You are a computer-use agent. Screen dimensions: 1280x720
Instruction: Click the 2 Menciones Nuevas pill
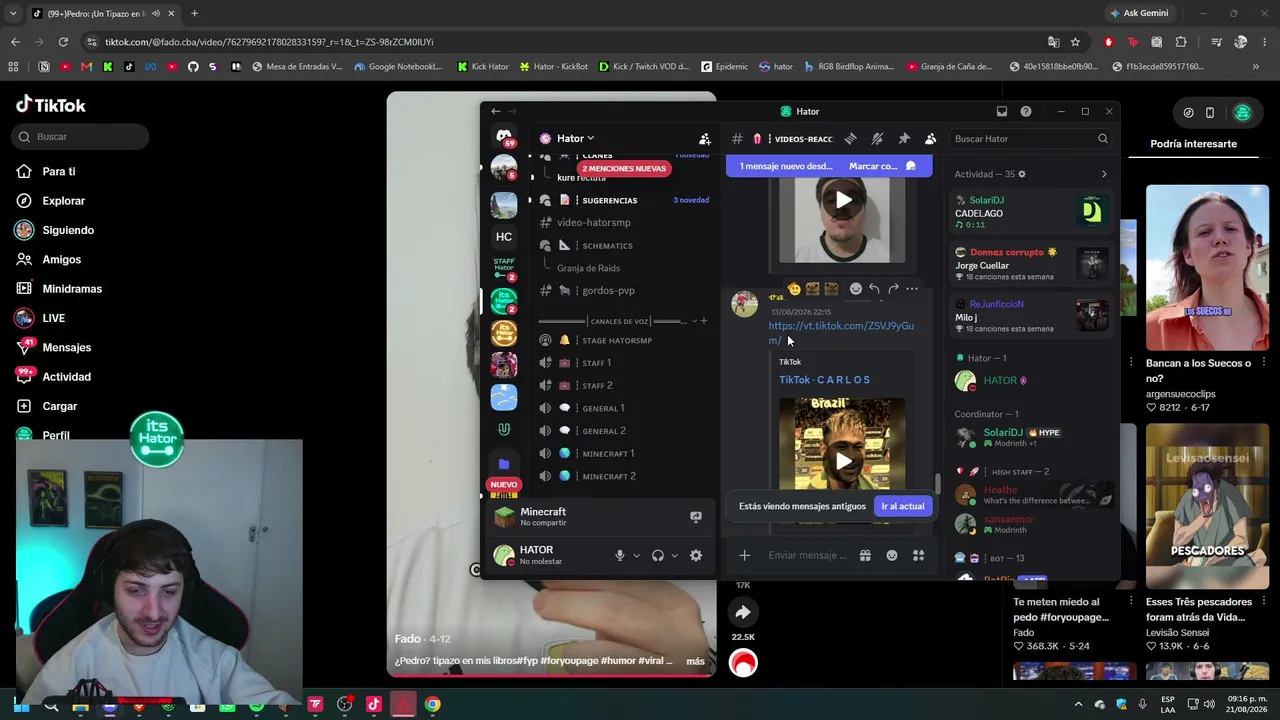pos(624,168)
